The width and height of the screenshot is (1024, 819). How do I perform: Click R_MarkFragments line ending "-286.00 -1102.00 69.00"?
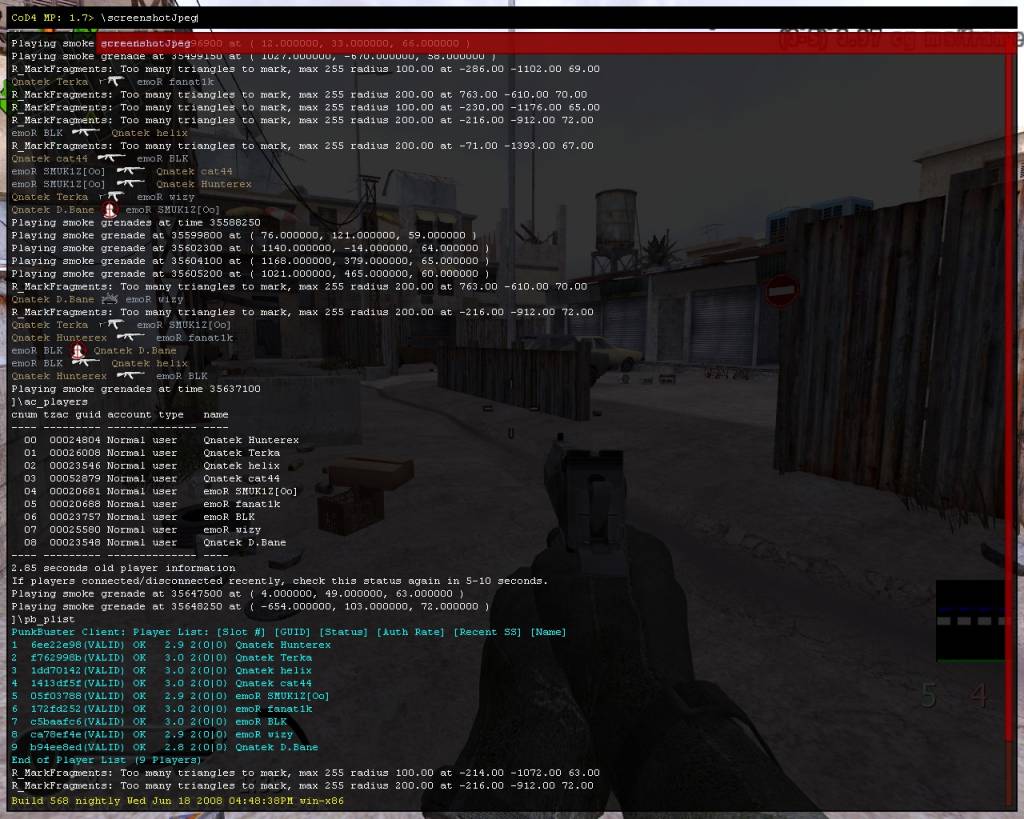point(305,69)
